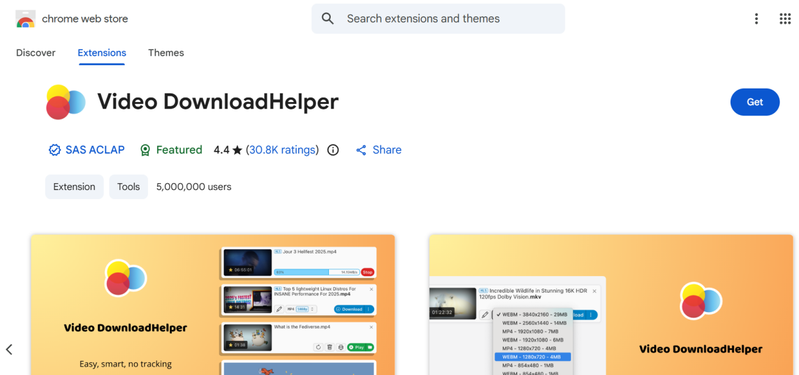Click the Extension category chip
The image size is (799, 375).
click(74, 186)
